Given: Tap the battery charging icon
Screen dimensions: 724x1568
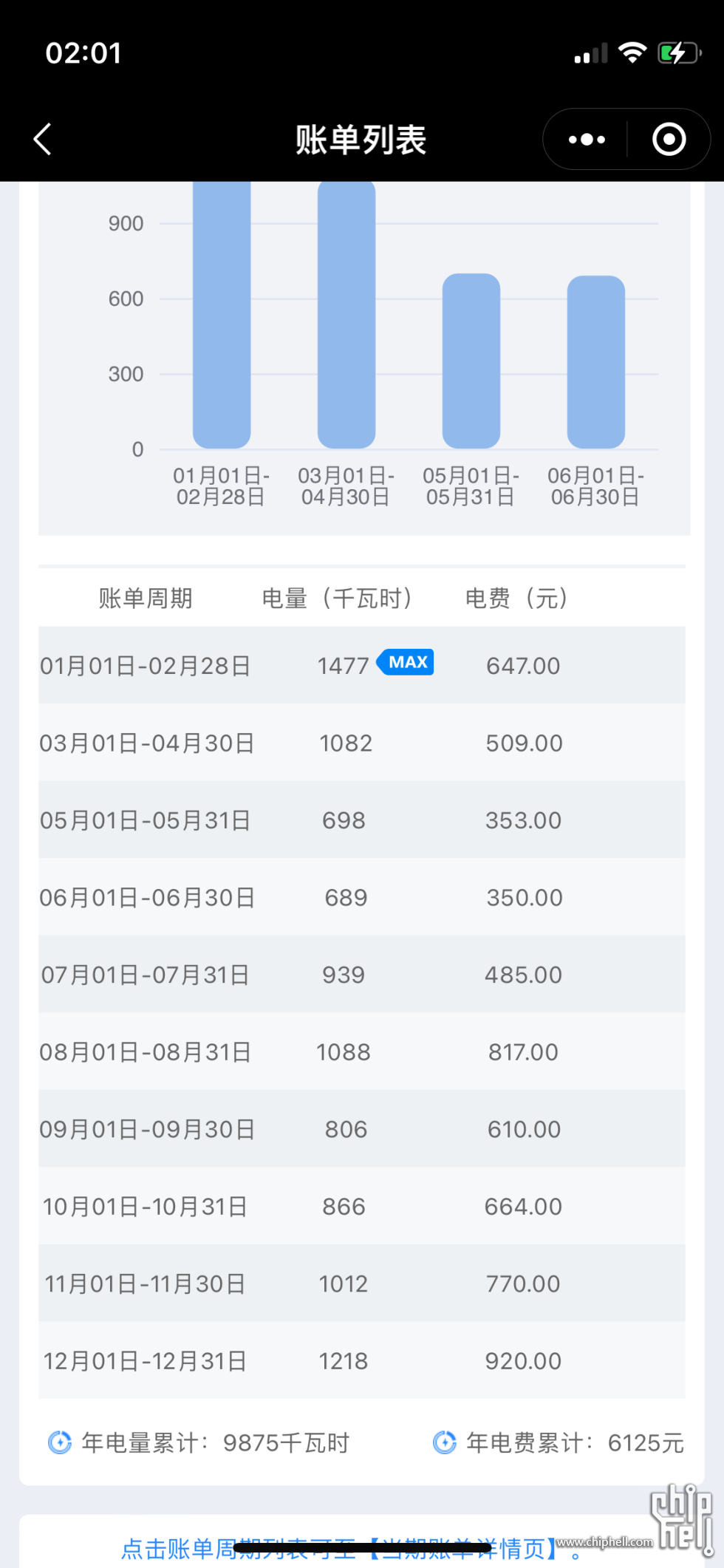Looking at the screenshot, I should 679,53.
